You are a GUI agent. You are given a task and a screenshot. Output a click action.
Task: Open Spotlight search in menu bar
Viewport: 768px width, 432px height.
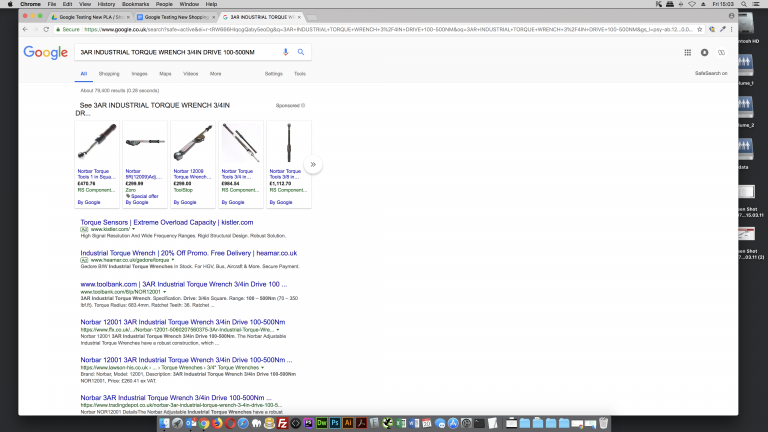tap(744, 4)
